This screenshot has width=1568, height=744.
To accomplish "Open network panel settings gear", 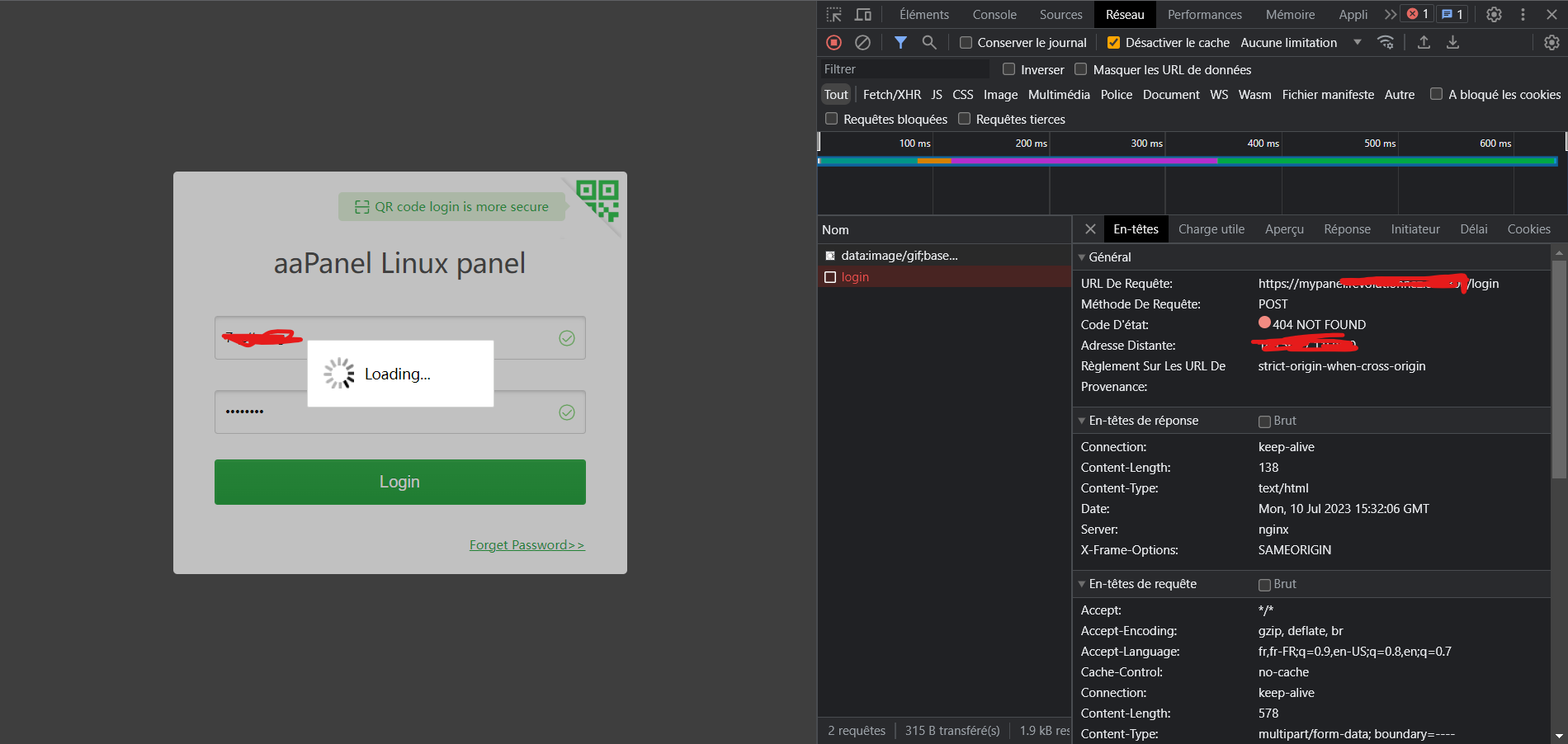I will pyautogui.click(x=1551, y=42).
